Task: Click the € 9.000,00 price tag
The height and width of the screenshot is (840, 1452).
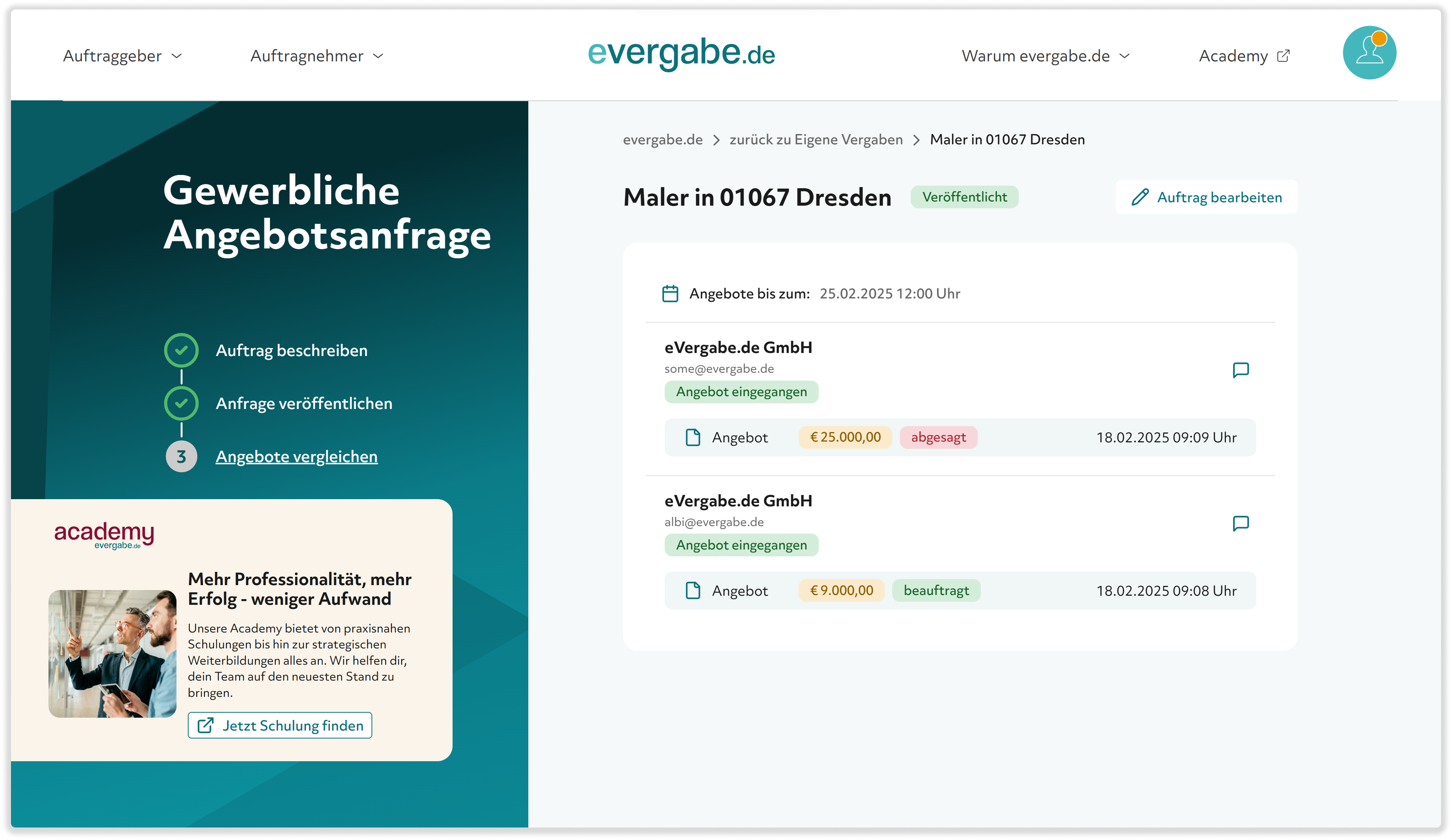Action: [841, 590]
